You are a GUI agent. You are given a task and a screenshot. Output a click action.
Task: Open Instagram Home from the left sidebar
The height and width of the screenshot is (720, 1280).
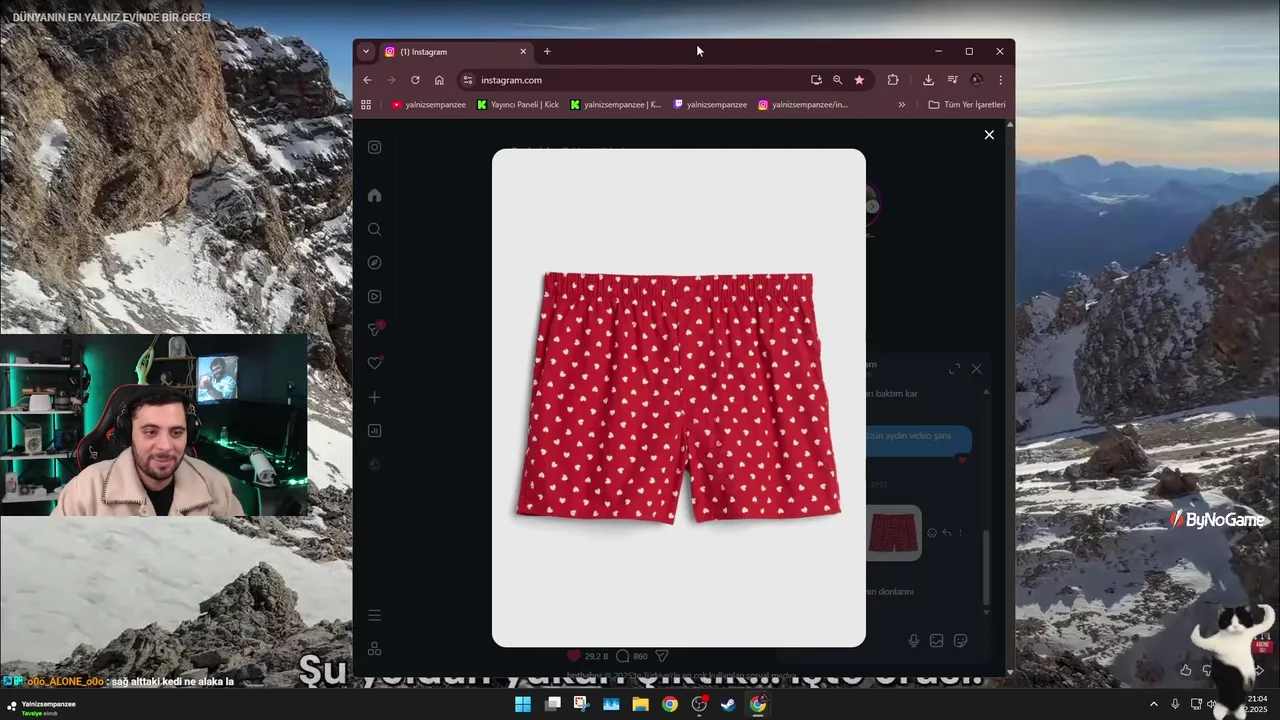(374, 195)
